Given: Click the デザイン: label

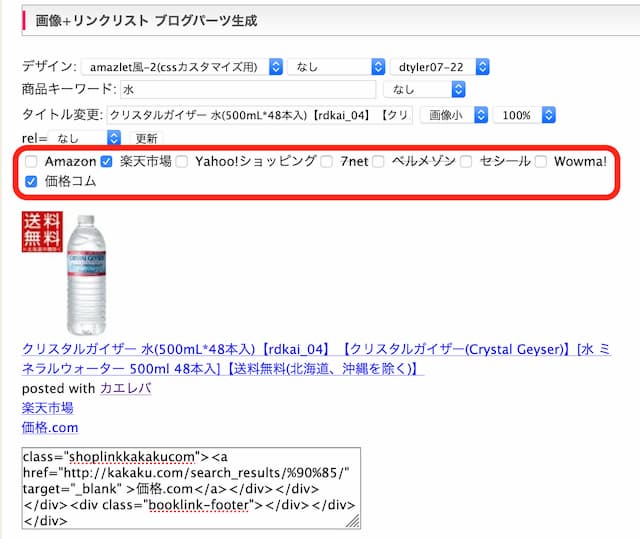Looking at the screenshot, I should tap(49, 66).
